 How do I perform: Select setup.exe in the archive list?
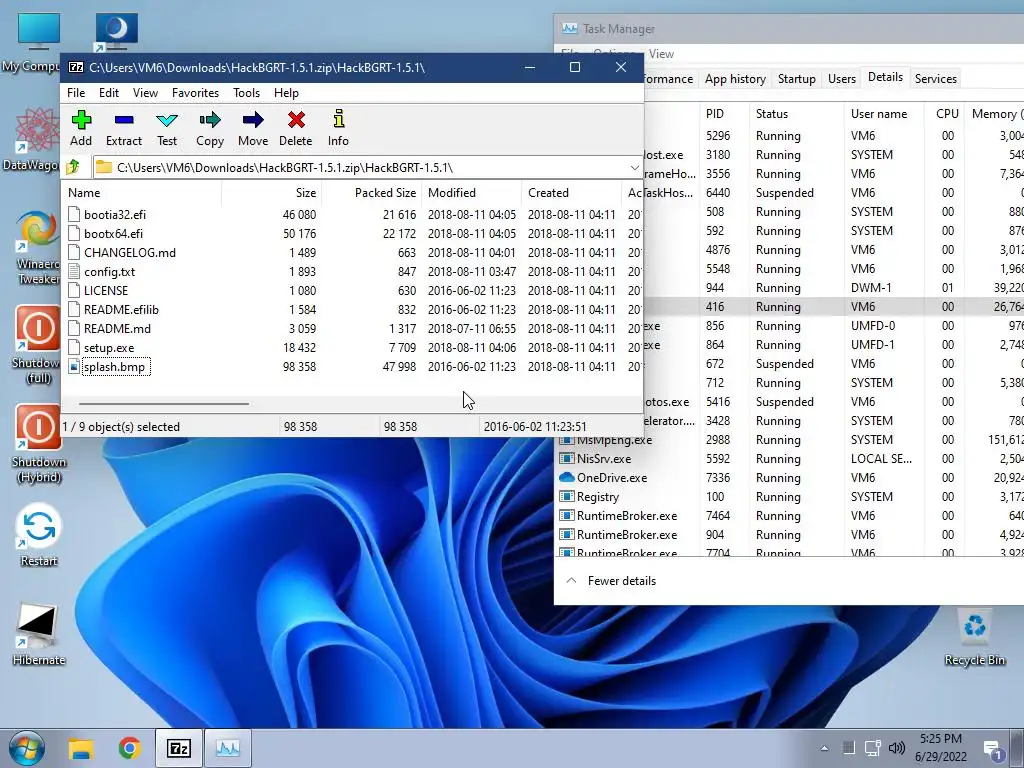(x=109, y=347)
